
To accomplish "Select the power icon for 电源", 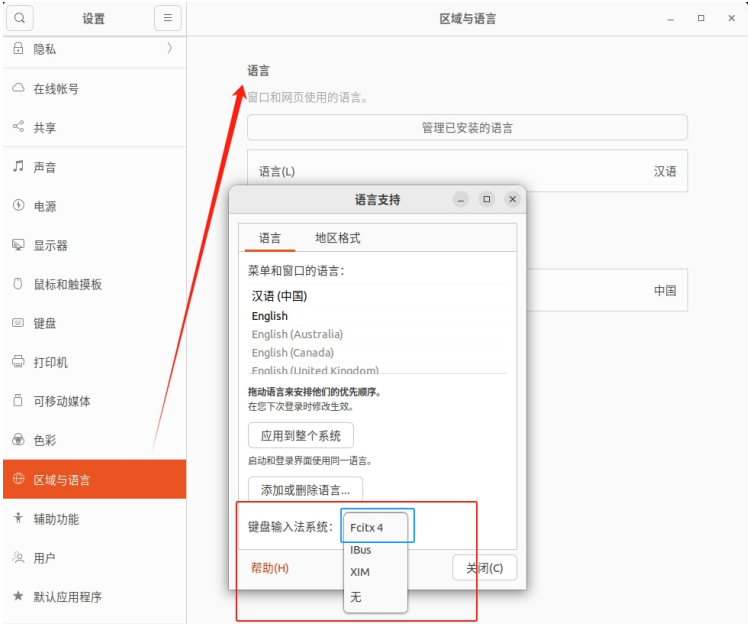I will point(18,206).
